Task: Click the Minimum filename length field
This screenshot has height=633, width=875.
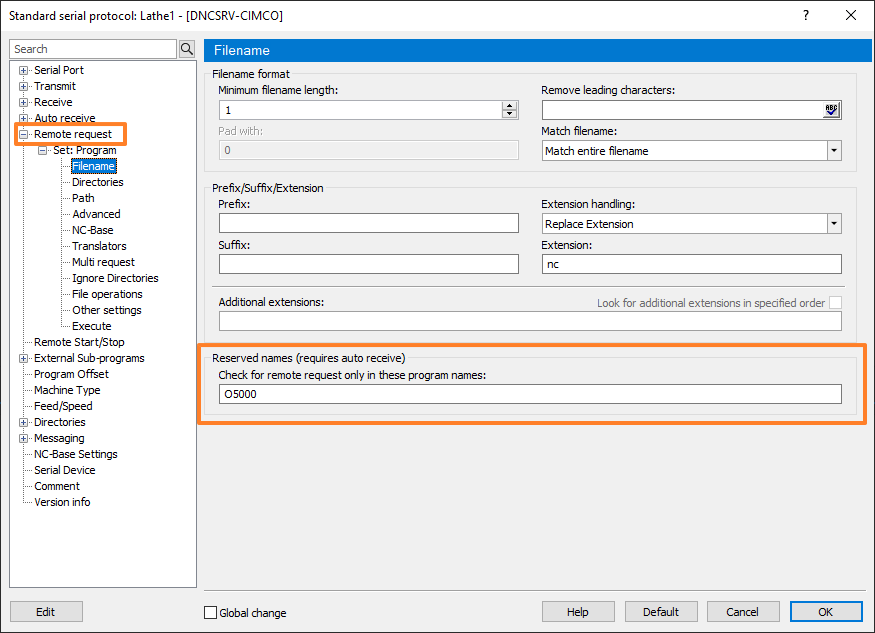Action: tap(360, 110)
